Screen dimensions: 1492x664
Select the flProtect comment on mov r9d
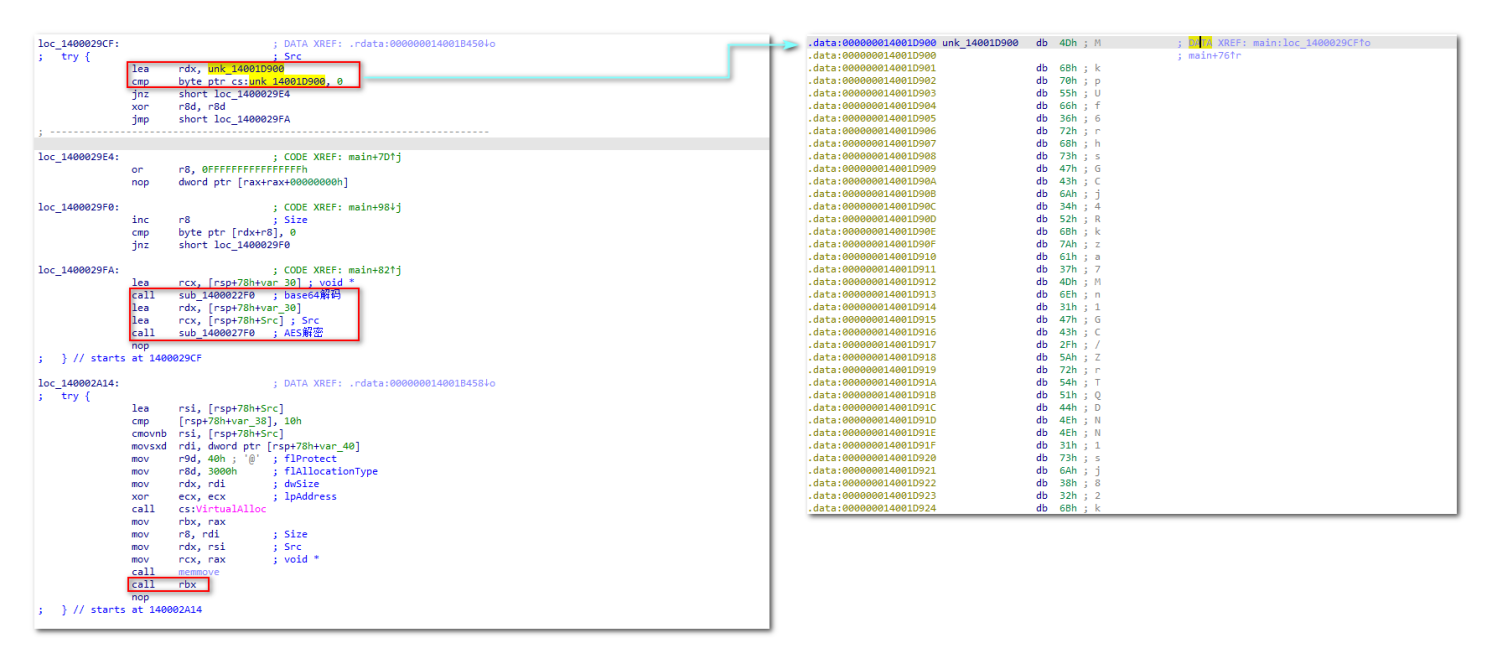click(308, 458)
